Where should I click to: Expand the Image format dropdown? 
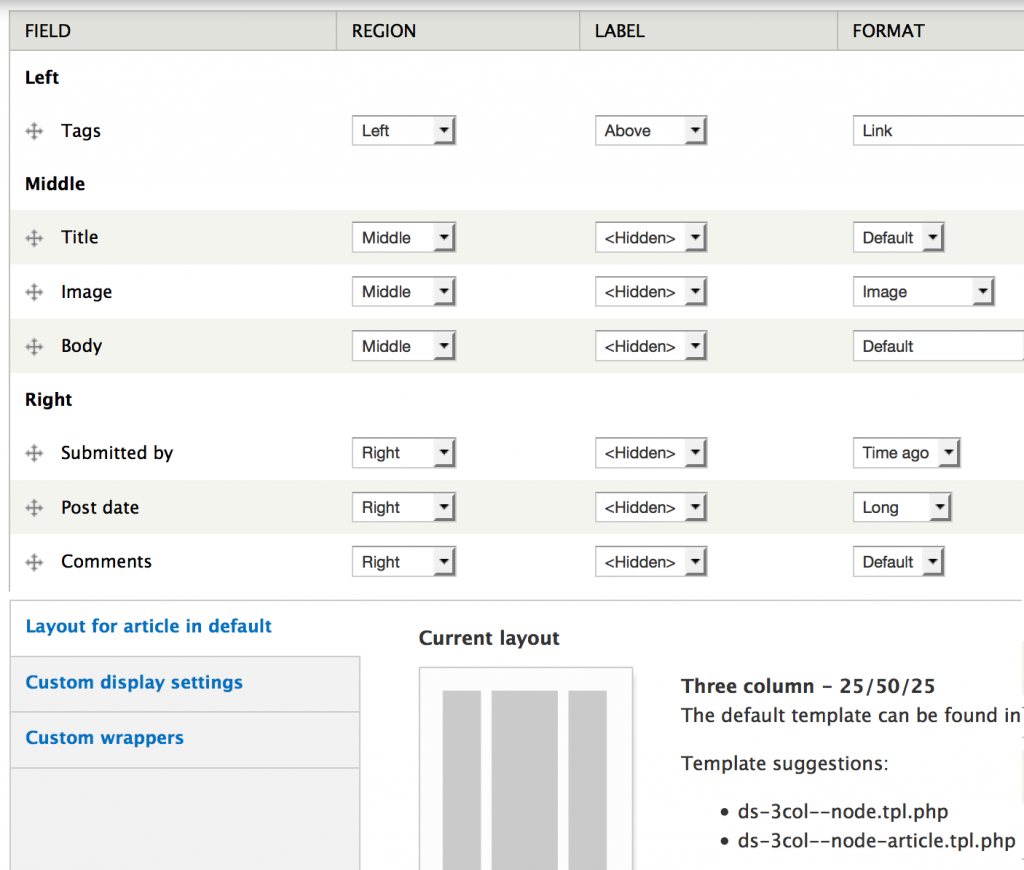pyautogui.click(x=922, y=292)
